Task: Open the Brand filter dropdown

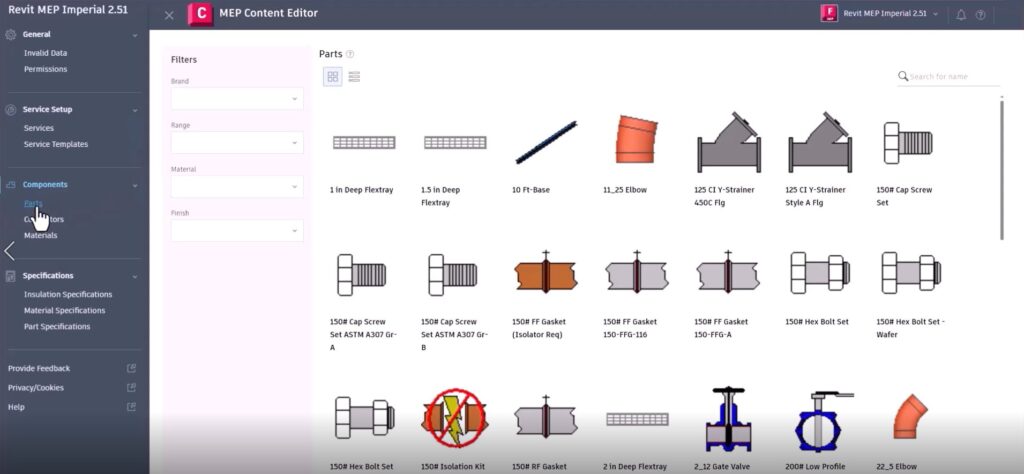Action: coord(237,99)
